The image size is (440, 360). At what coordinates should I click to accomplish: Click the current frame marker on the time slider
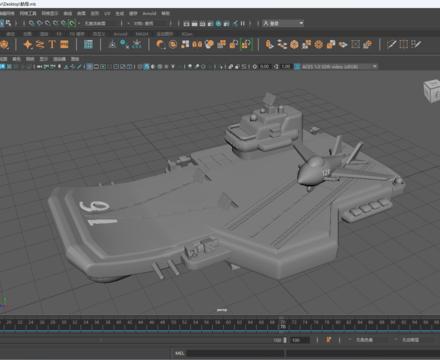pyautogui.click(x=283, y=324)
